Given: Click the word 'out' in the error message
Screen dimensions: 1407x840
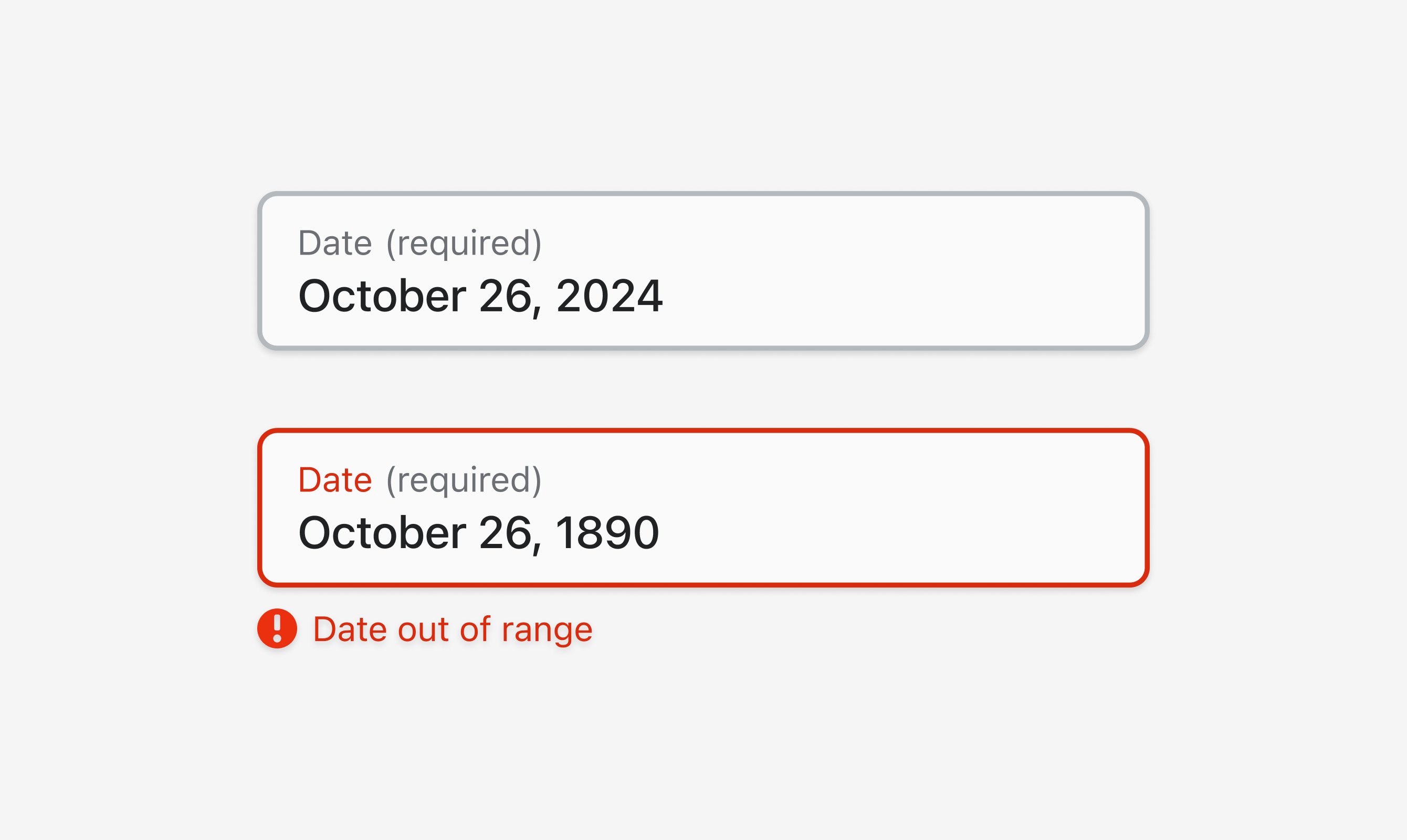Looking at the screenshot, I should (x=423, y=630).
